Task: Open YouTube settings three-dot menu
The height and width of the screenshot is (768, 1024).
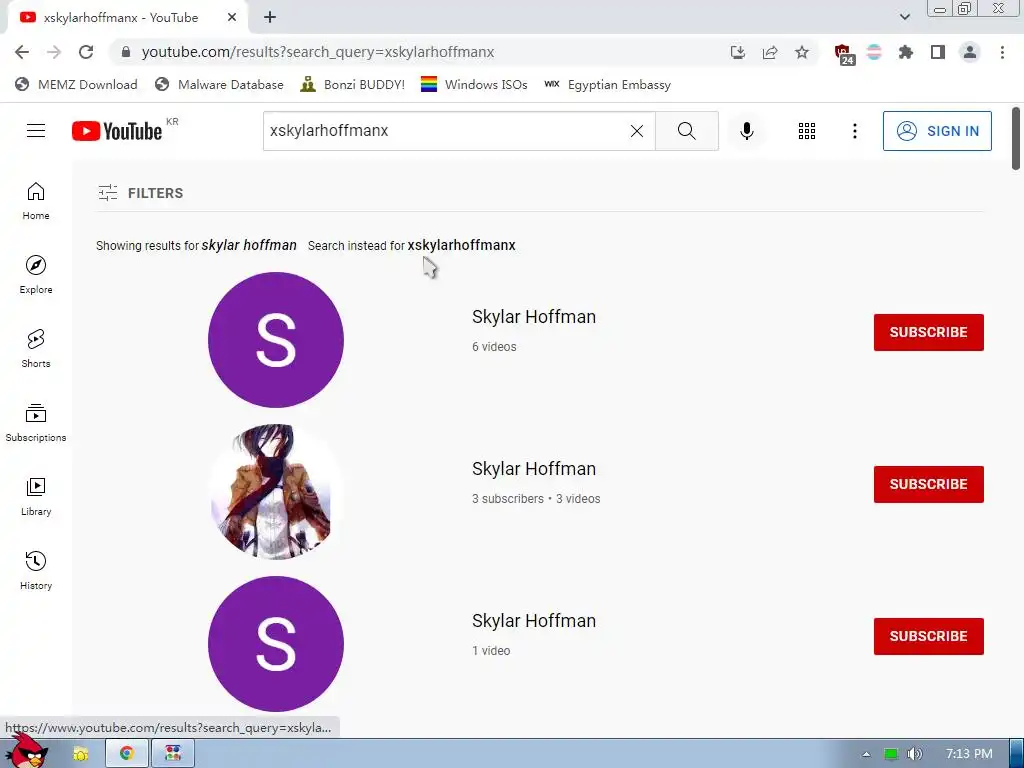Action: [854, 131]
